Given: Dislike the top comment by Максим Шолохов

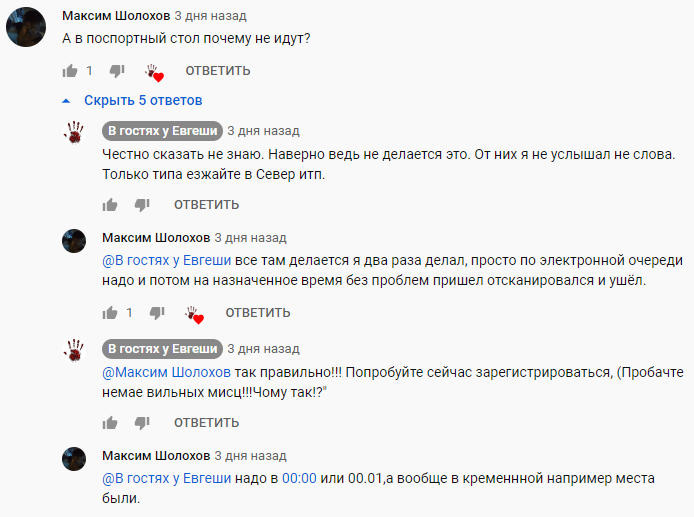Looking at the screenshot, I should [116, 71].
